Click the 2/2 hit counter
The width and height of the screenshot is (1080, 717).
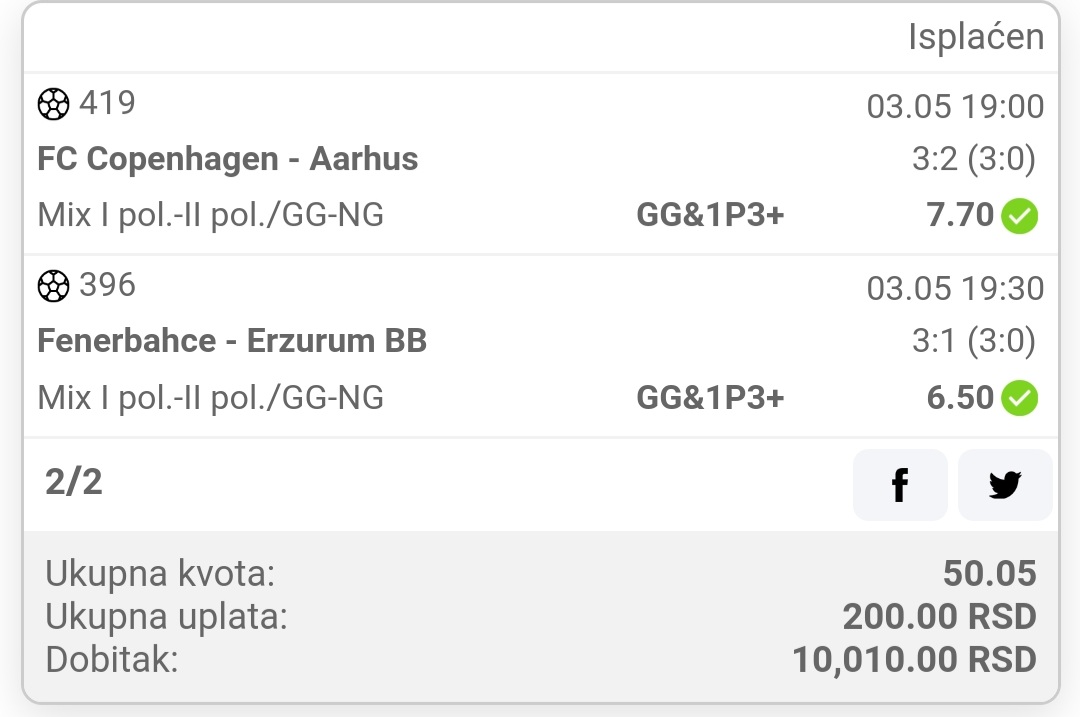coord(74,482)
